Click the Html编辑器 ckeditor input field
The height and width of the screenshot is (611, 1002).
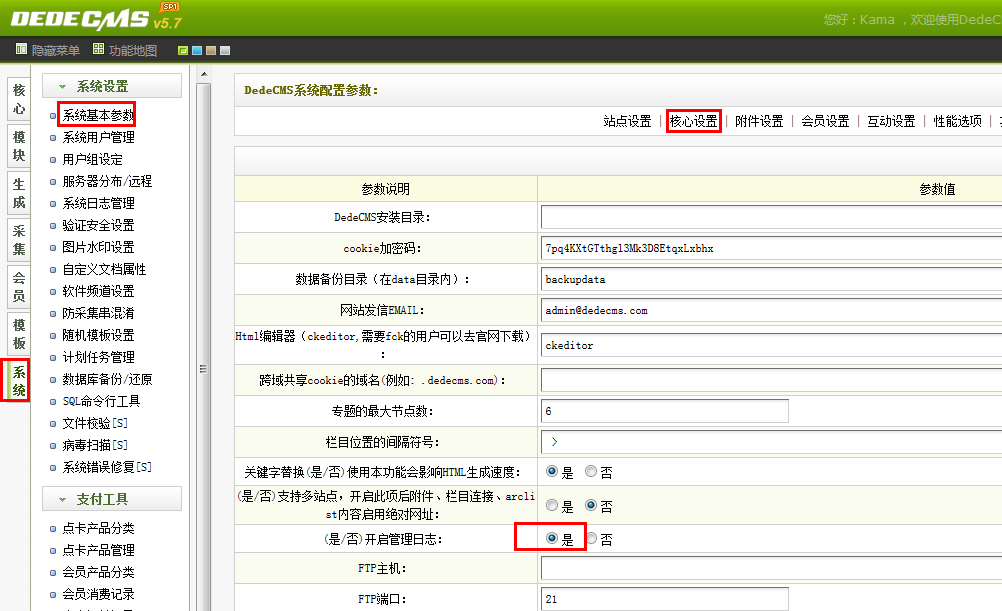tap(771, 345)
